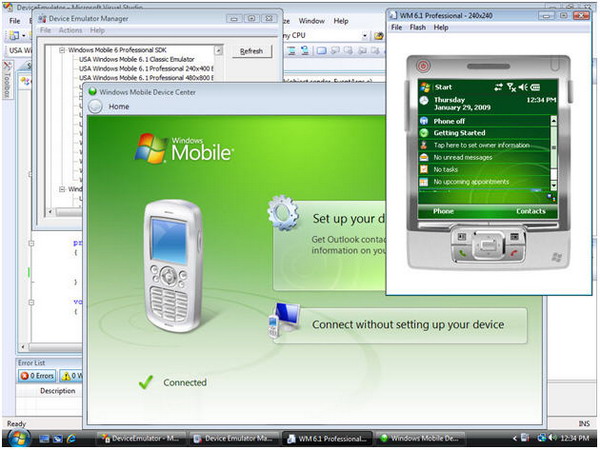600x450 pixels.
Task: Tap the clock date entry in emulator
Action: (488, 104)
